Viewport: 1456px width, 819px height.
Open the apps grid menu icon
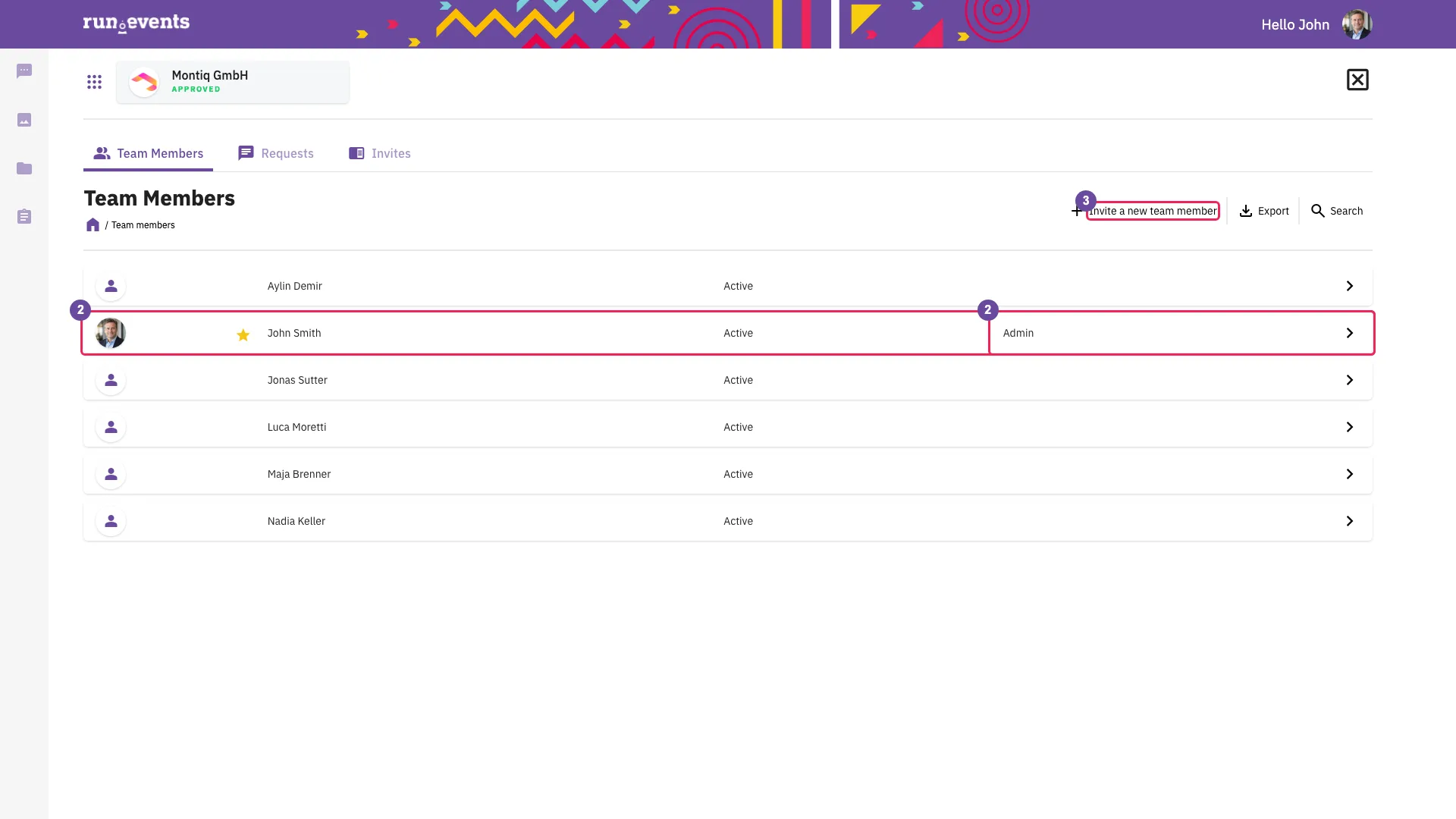pyautogui.click(x=94, y=82)
